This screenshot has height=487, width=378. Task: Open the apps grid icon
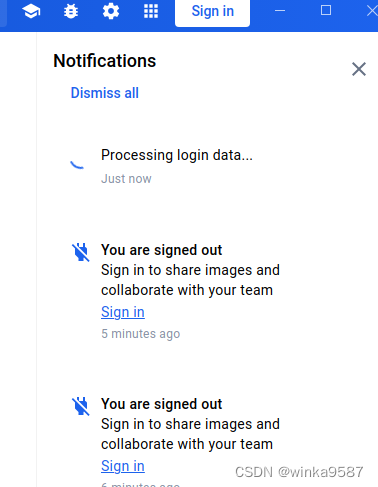[x=151, y=11]
